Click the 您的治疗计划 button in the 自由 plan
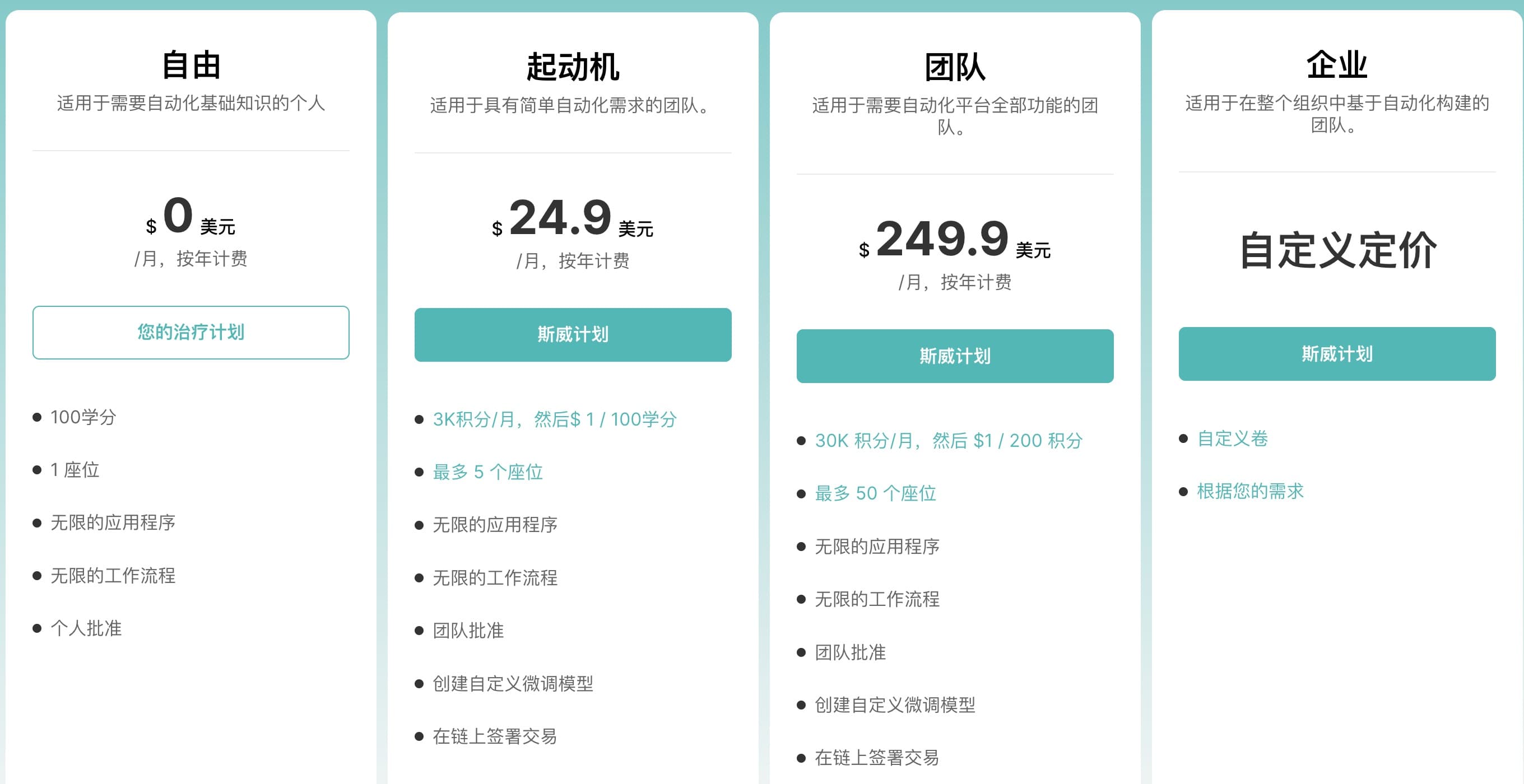The height and width of the screenshot is (784, 1524). (x=190, y=332)
